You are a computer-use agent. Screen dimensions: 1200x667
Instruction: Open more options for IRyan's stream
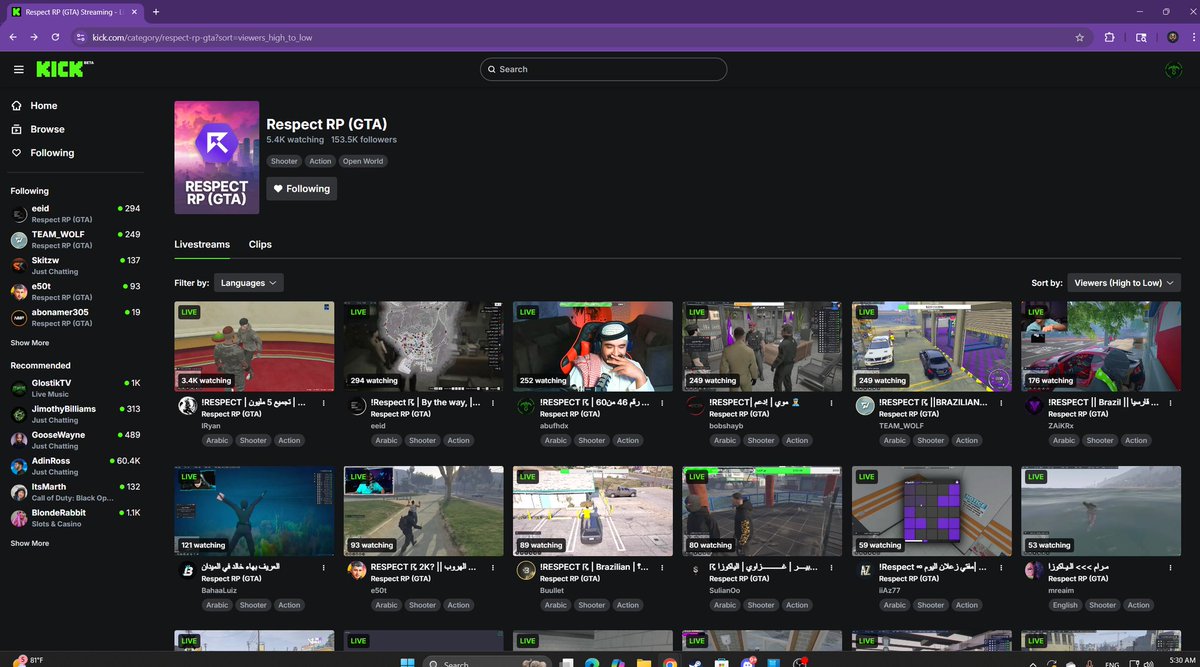pos(323,402)
